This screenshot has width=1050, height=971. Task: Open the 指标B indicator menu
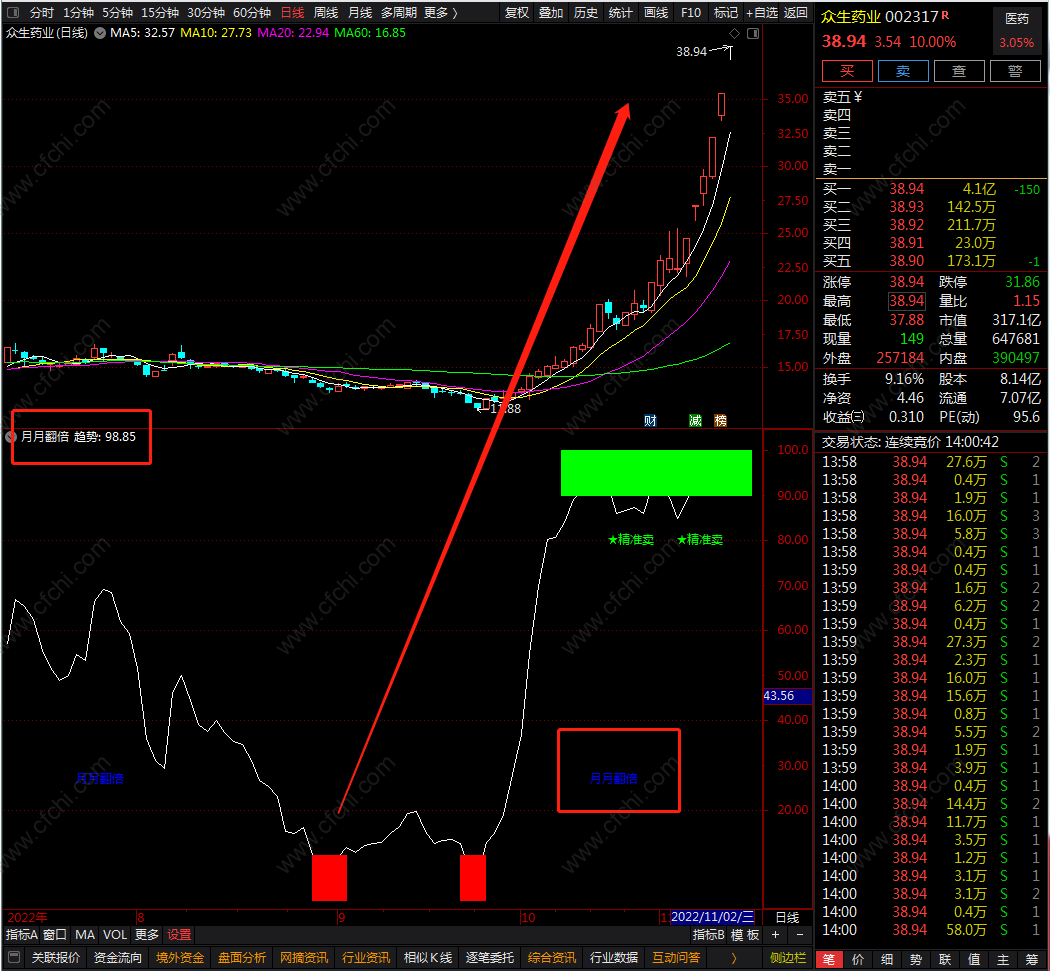click(708, 935)
